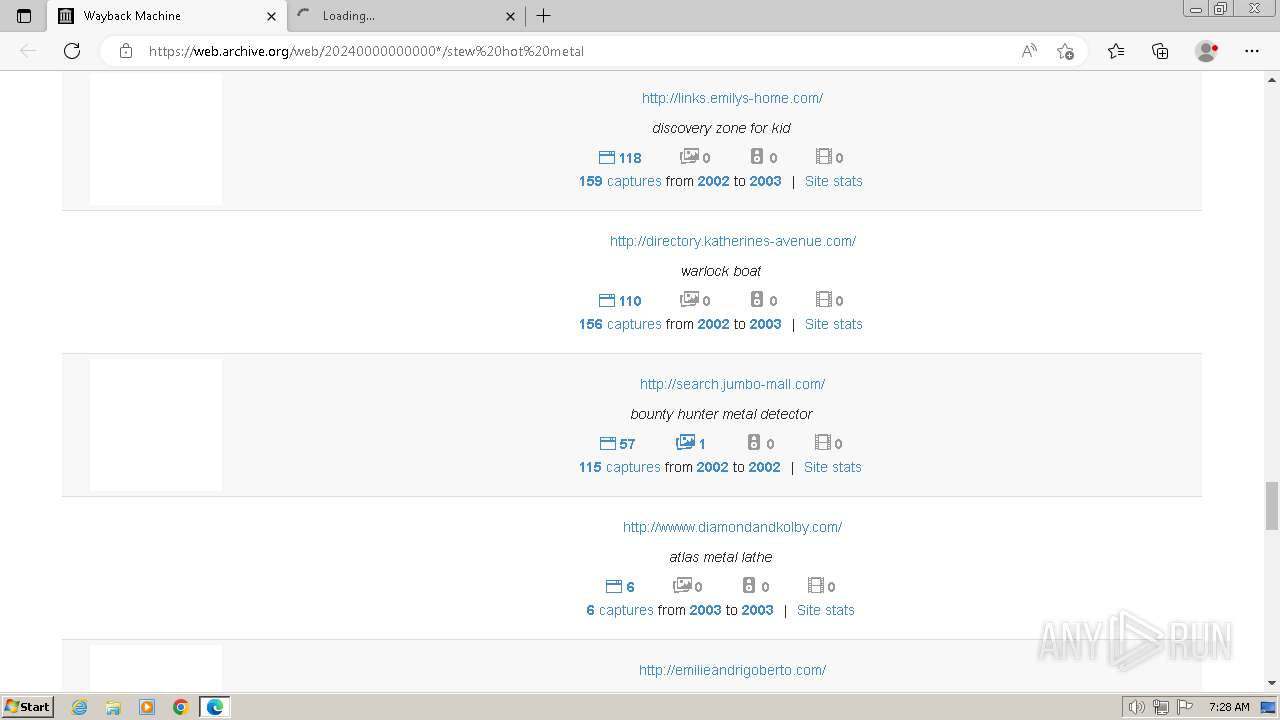Close the Loading... tab

510,16
